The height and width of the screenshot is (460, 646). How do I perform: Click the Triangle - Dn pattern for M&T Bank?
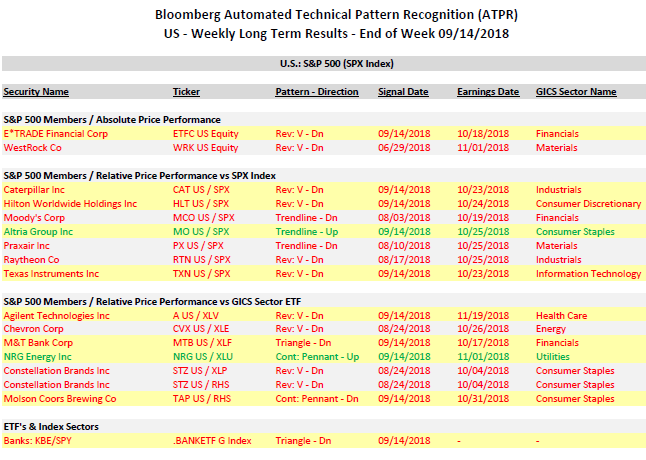(303, 343)
